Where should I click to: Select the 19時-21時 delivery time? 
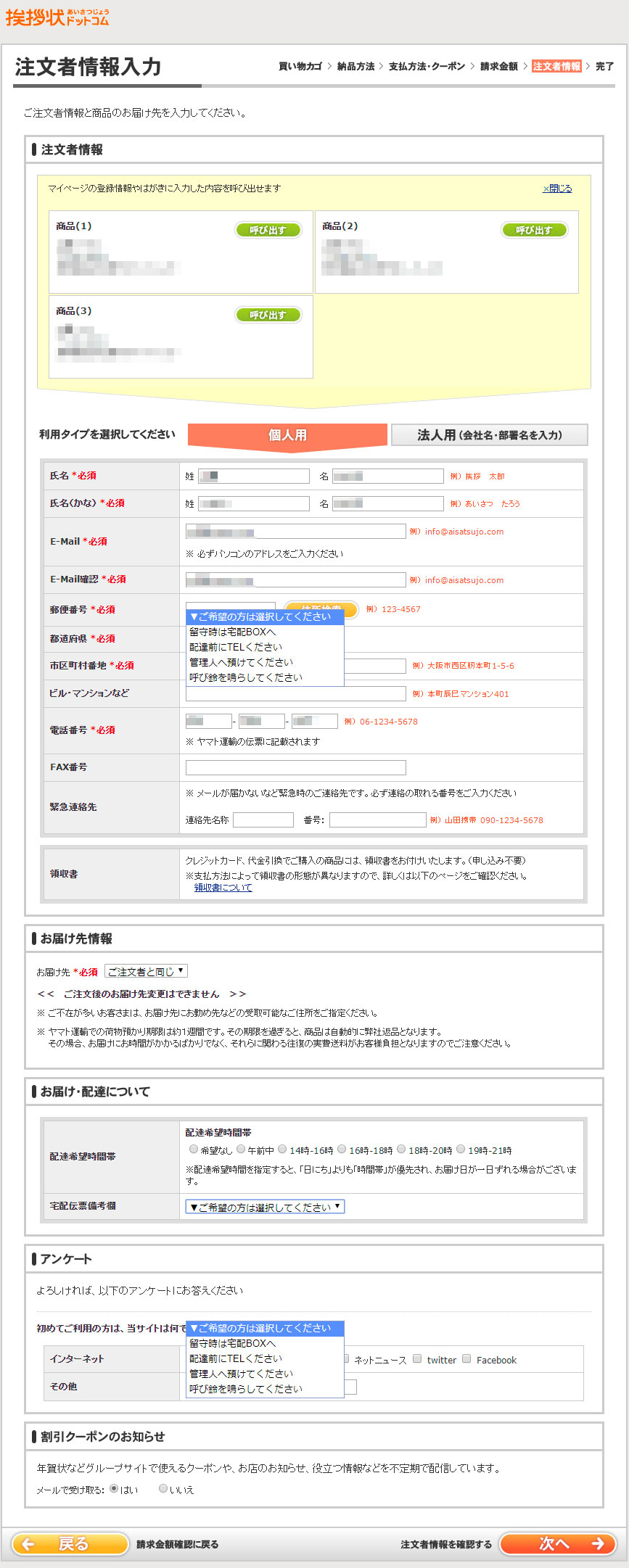pos(461,1149)
